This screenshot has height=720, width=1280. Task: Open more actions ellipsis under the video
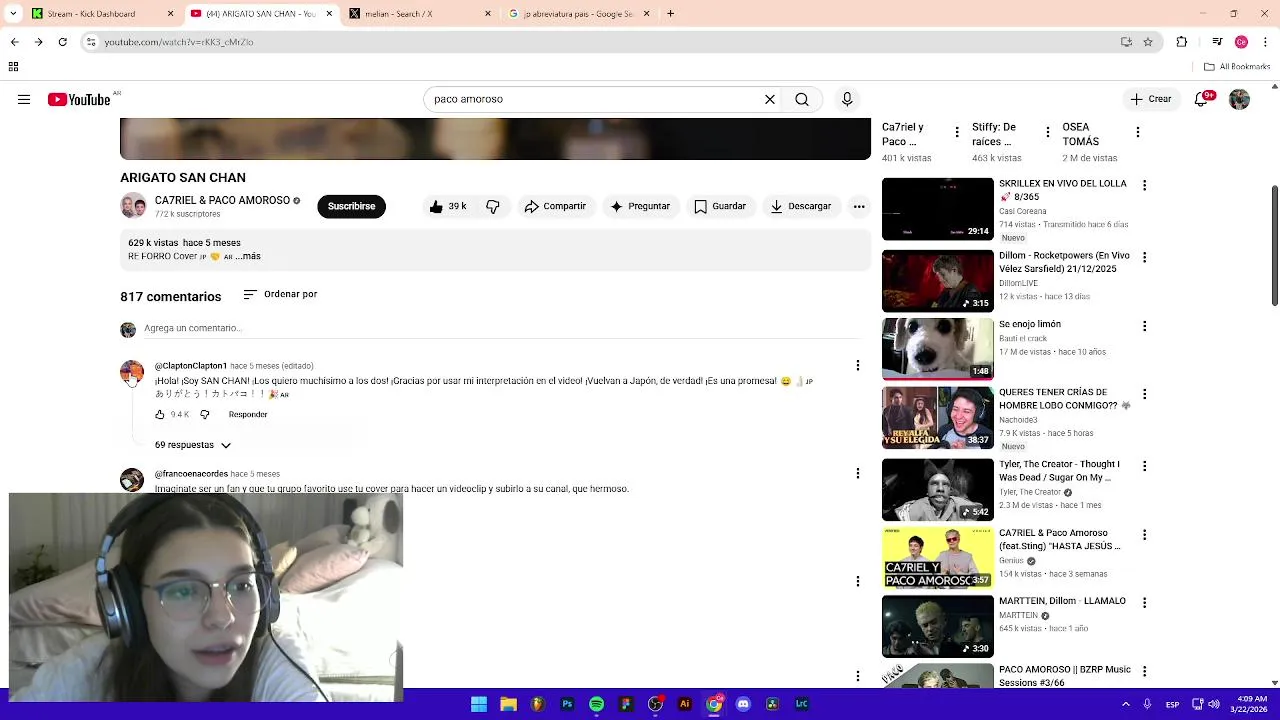pos(859,206)
